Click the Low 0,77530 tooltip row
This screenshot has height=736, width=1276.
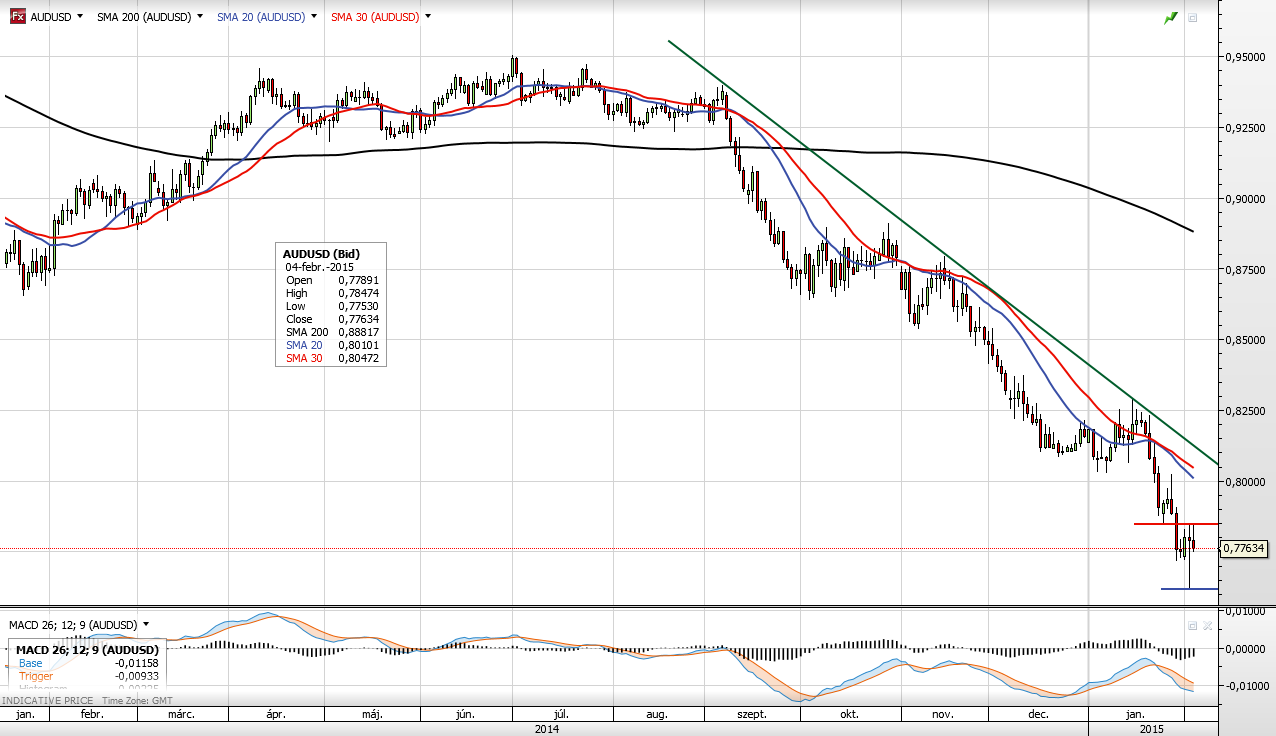click(x=331, y=306)
